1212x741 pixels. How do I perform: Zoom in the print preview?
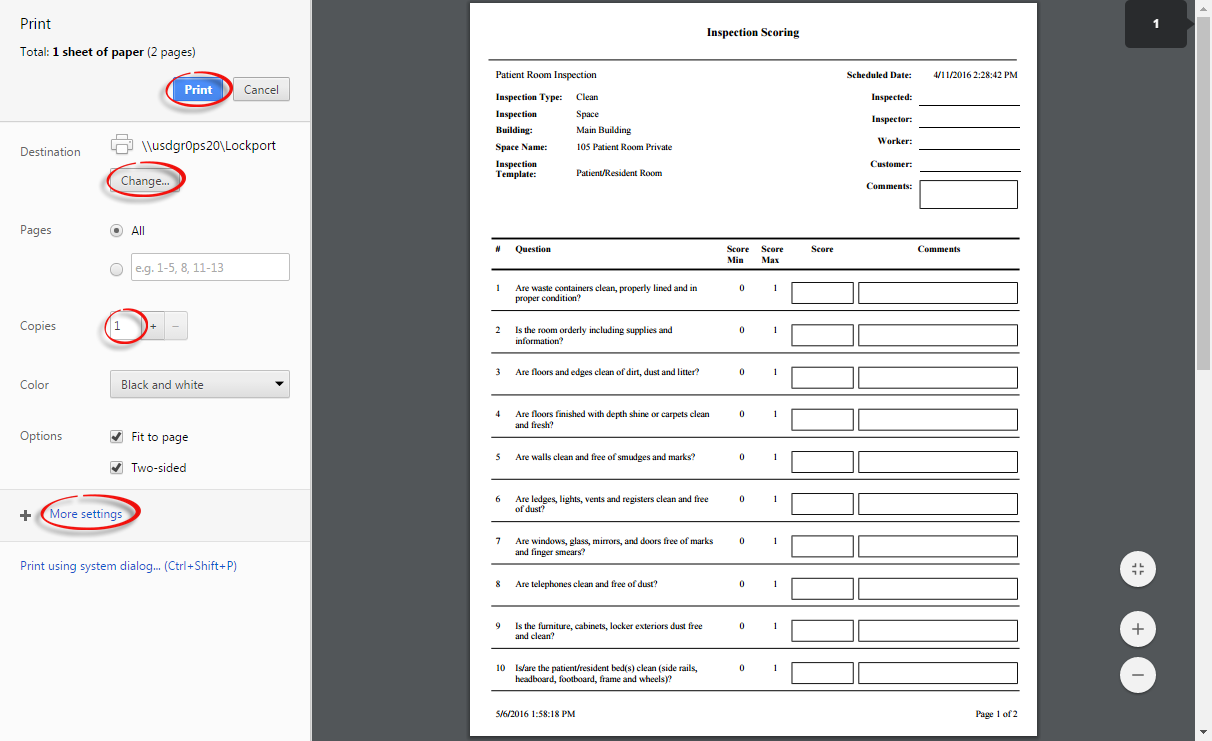(1137, 629)
